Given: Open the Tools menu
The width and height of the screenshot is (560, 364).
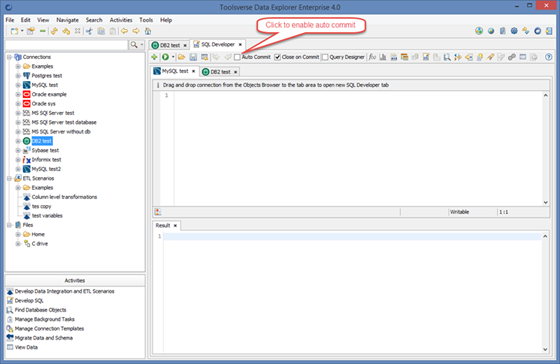Looking at the screenshot, I should [x=146, y=20].
